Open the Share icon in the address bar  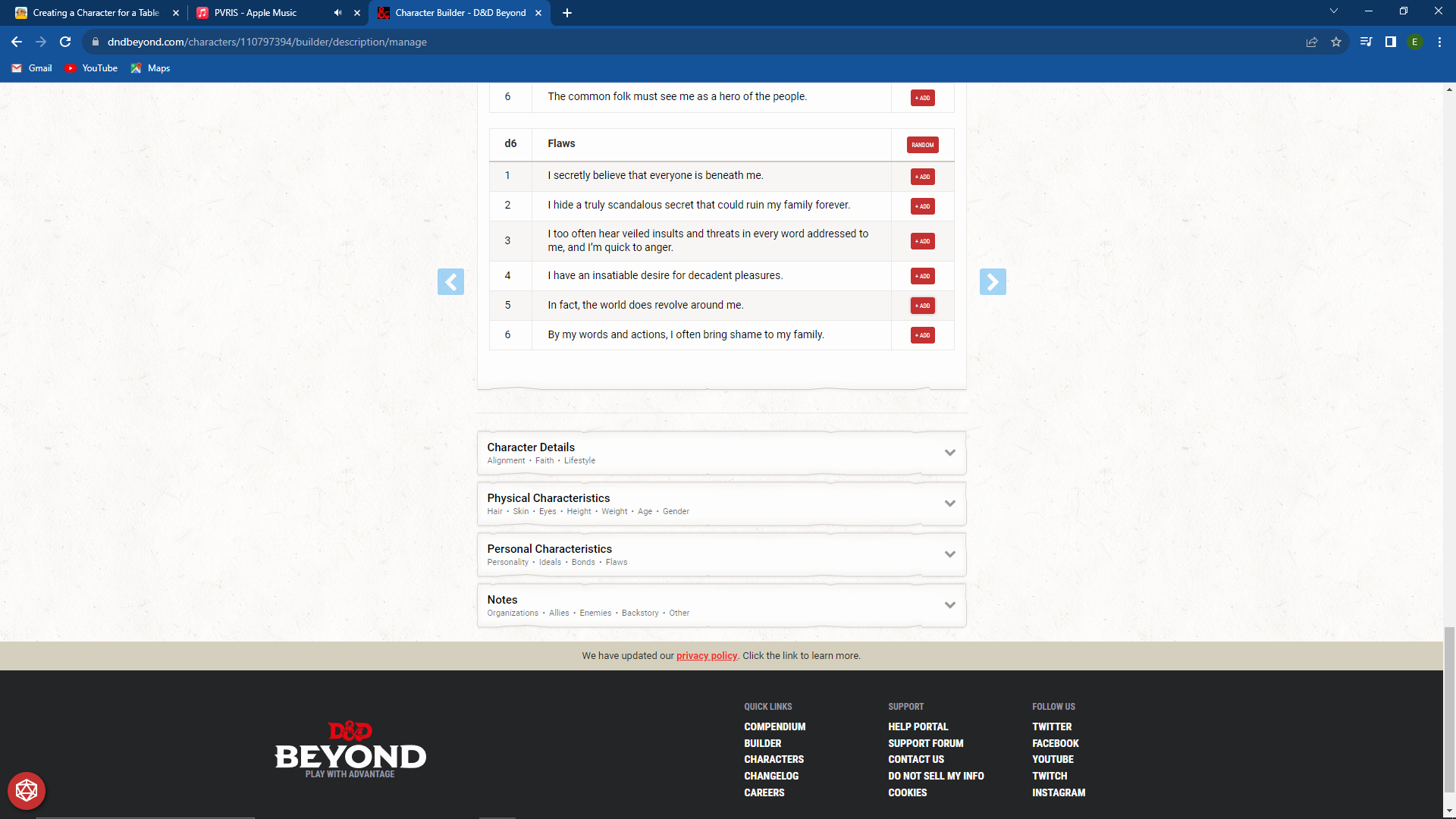tap(1312, 42)
